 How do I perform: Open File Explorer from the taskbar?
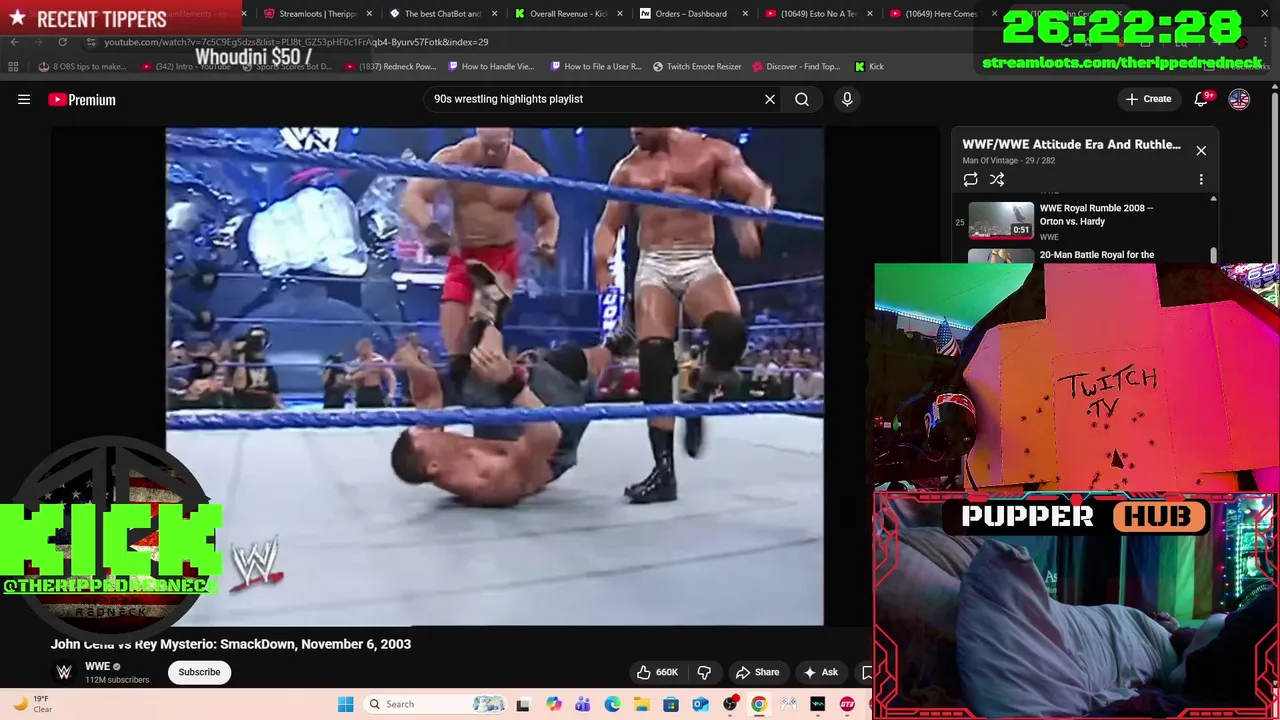pyautogui.click(x=641, y=704)
